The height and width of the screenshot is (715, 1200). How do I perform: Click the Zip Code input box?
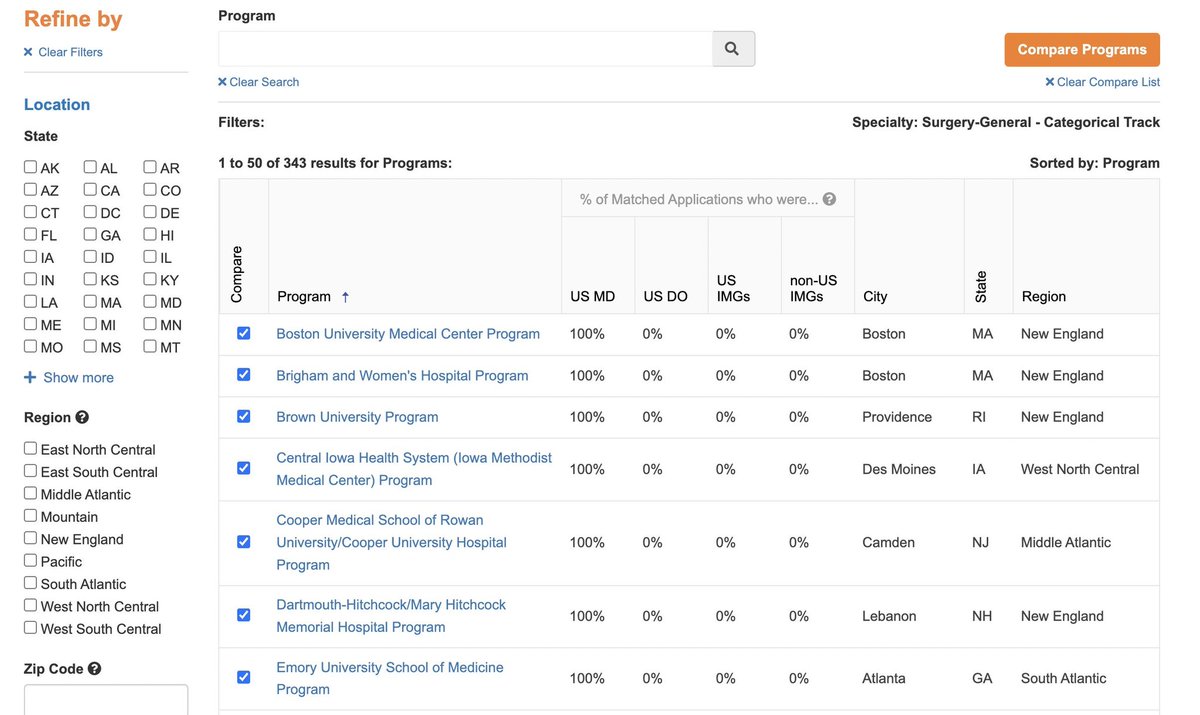[106, 700]
